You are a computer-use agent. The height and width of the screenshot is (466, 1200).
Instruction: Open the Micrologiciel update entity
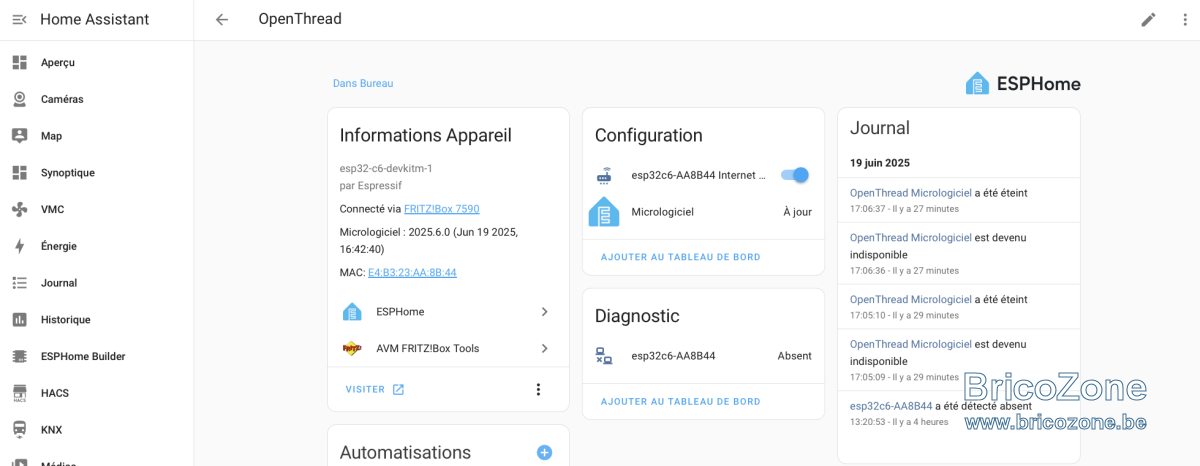[x=703, y=212]
